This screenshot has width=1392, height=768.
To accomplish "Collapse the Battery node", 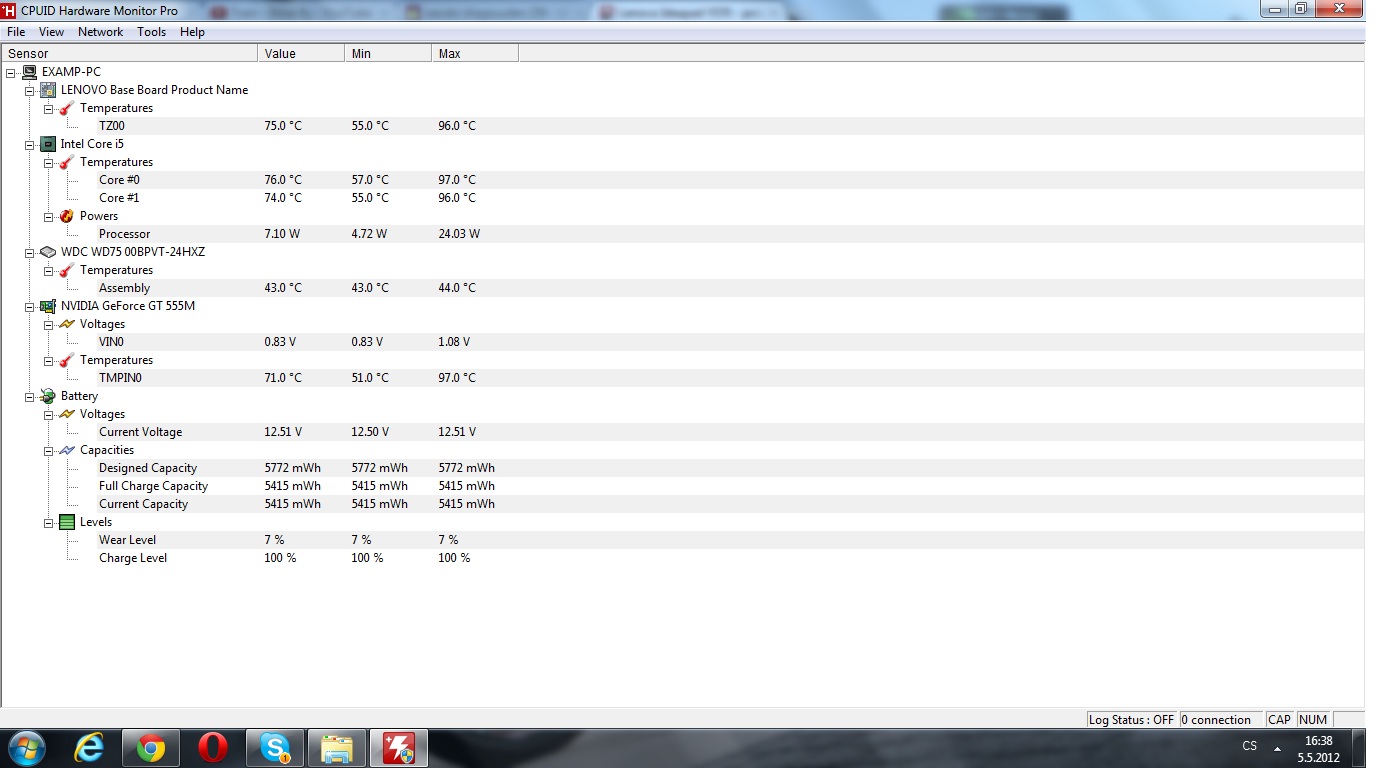I will (x=29, y=396).
